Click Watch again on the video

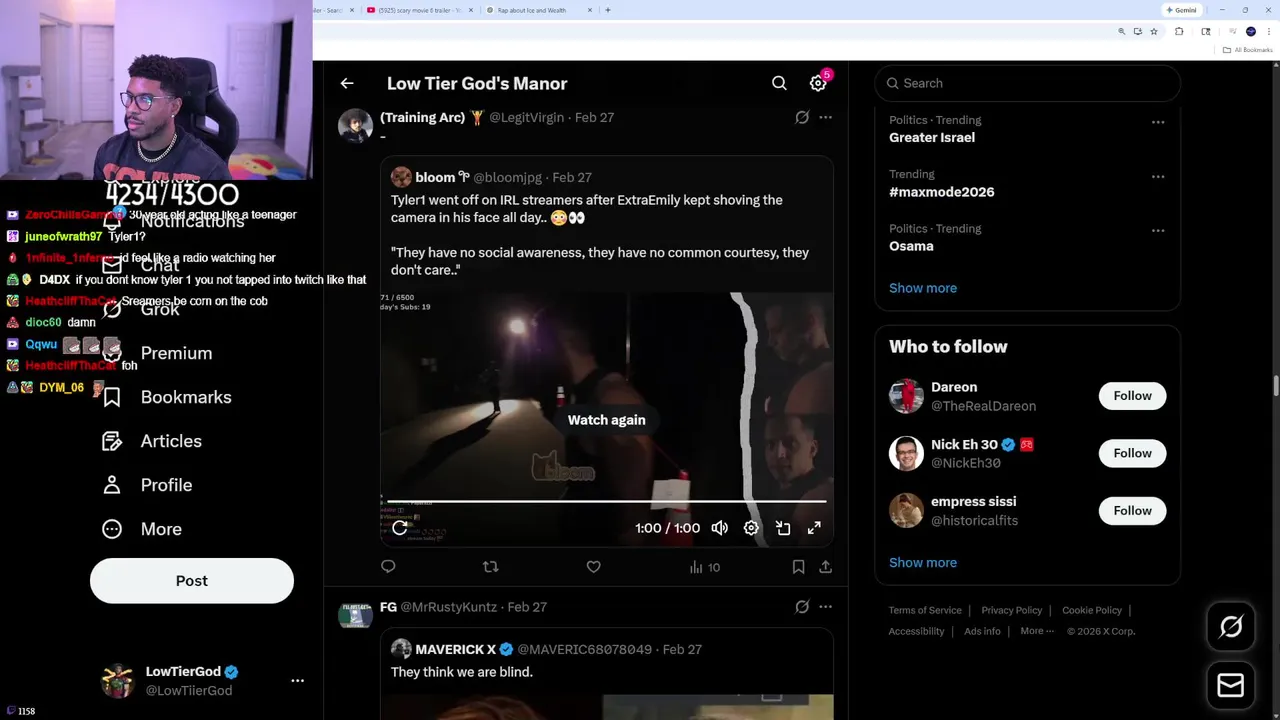[x=606, y=420]
